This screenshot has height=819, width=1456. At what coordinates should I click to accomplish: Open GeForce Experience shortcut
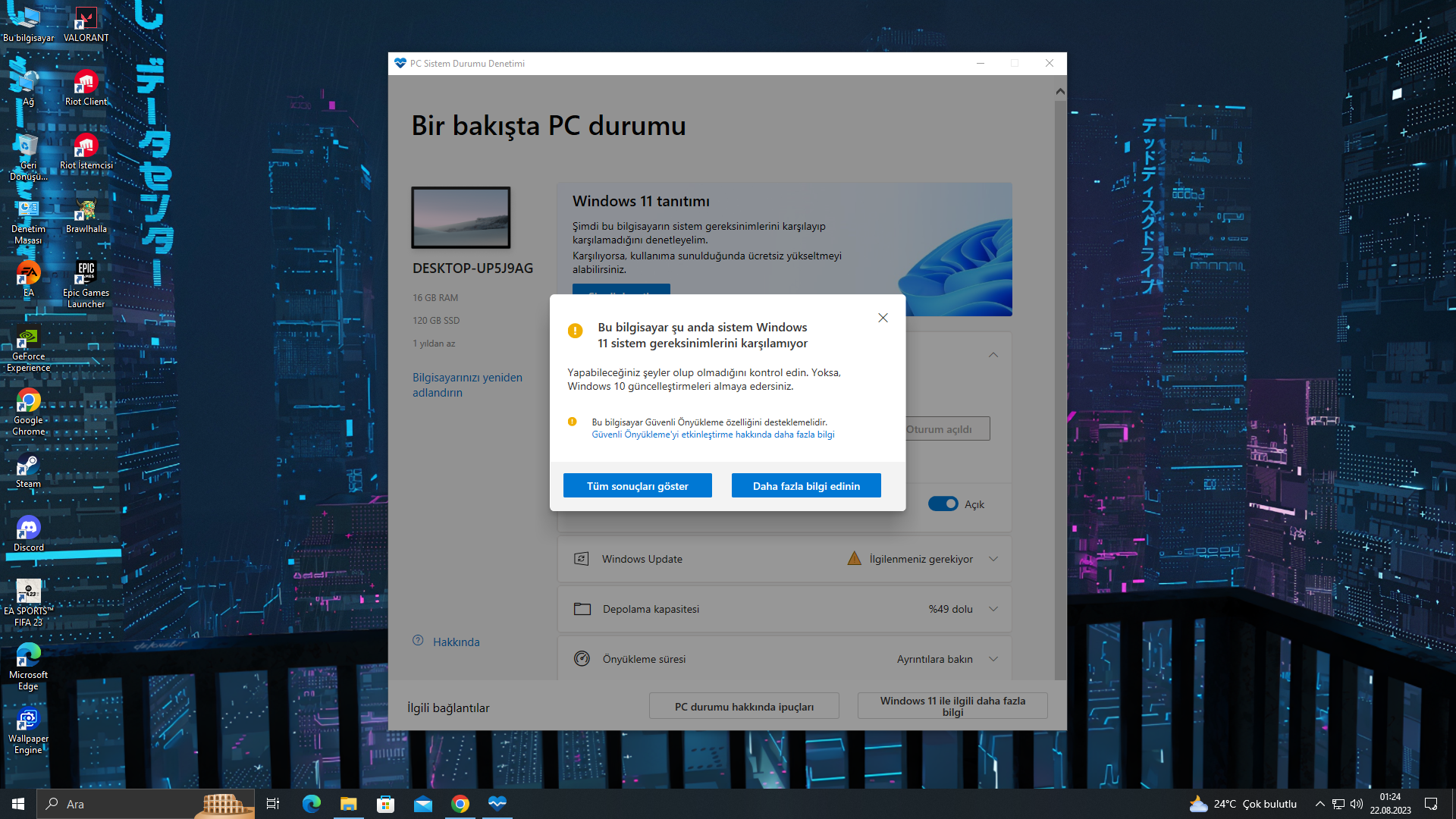(x=28, y=338)
